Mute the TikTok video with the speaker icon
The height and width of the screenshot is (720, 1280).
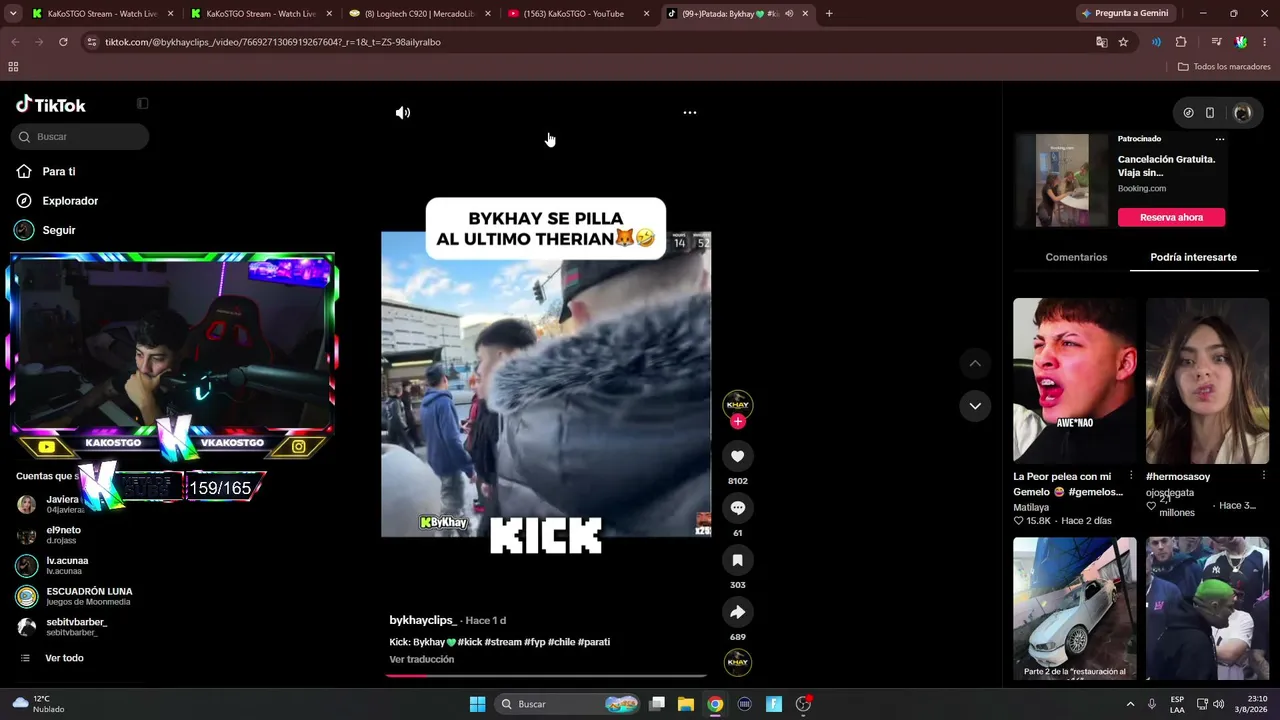click(403, 113)
